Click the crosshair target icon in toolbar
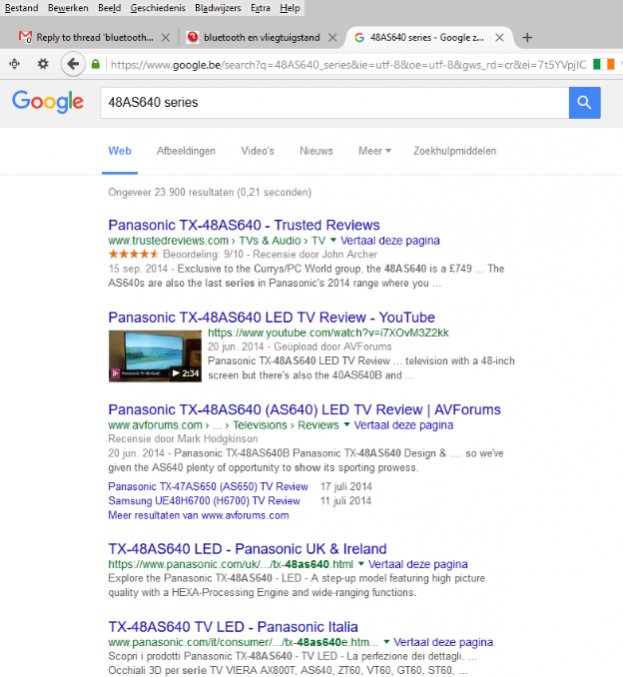 tap(14, 64)
